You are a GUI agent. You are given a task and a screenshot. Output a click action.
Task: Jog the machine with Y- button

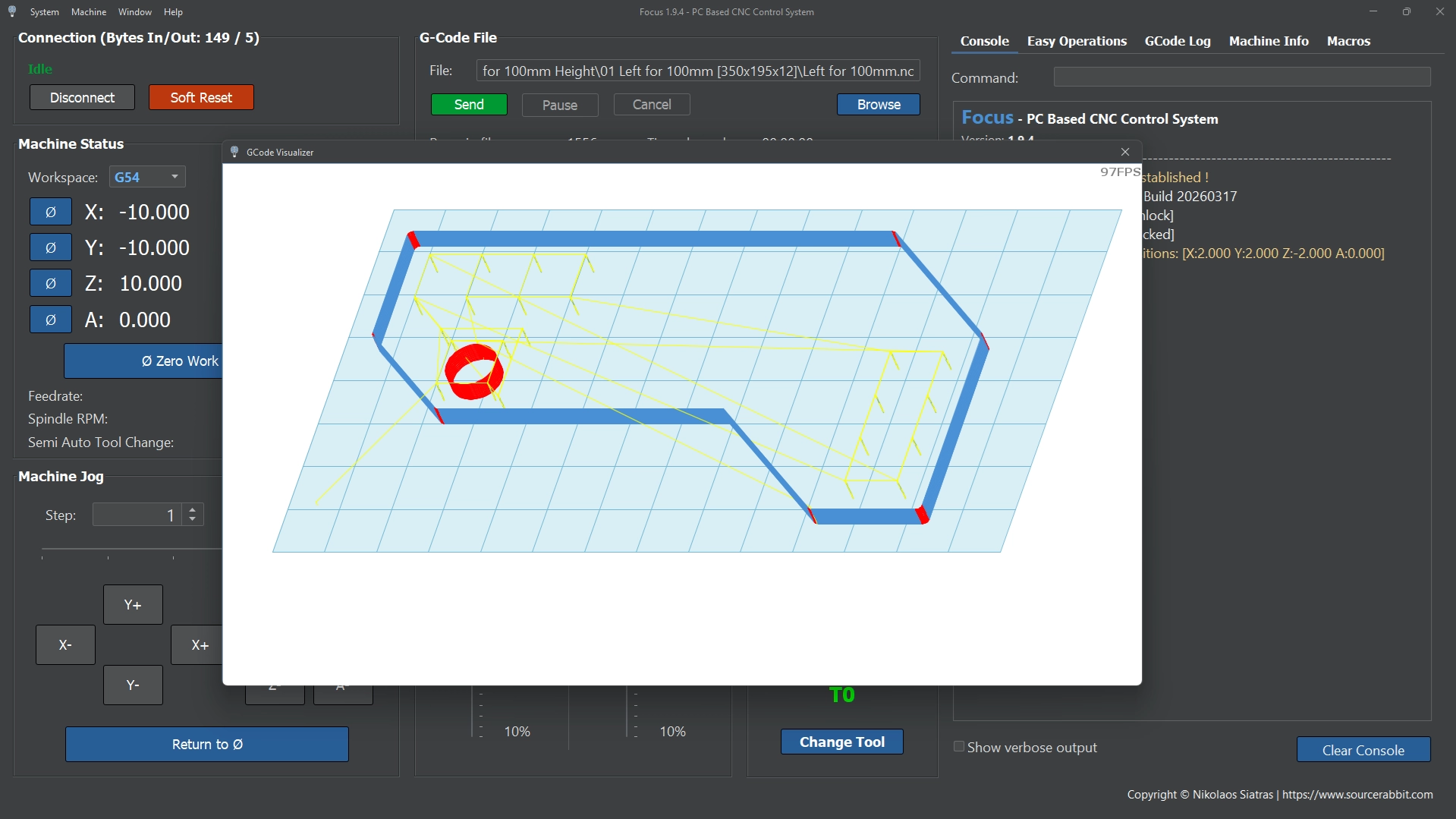pyautogui.click(x=133, y=685)
